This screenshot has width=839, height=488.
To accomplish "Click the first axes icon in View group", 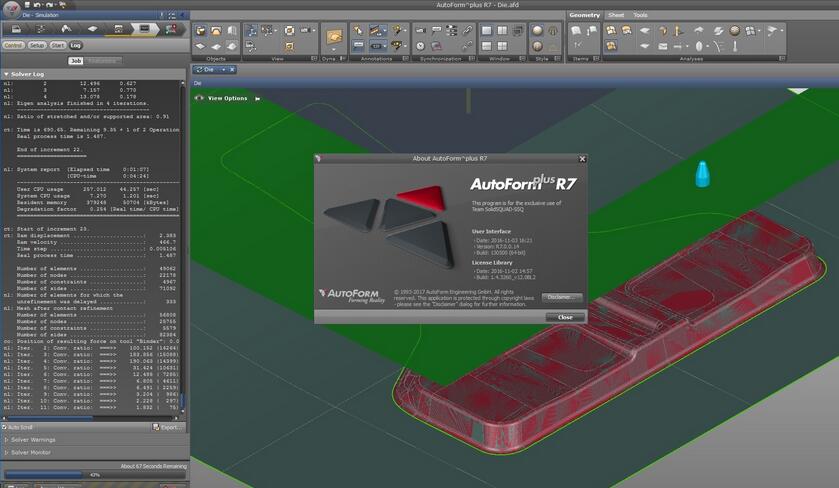I will [251, 31].
